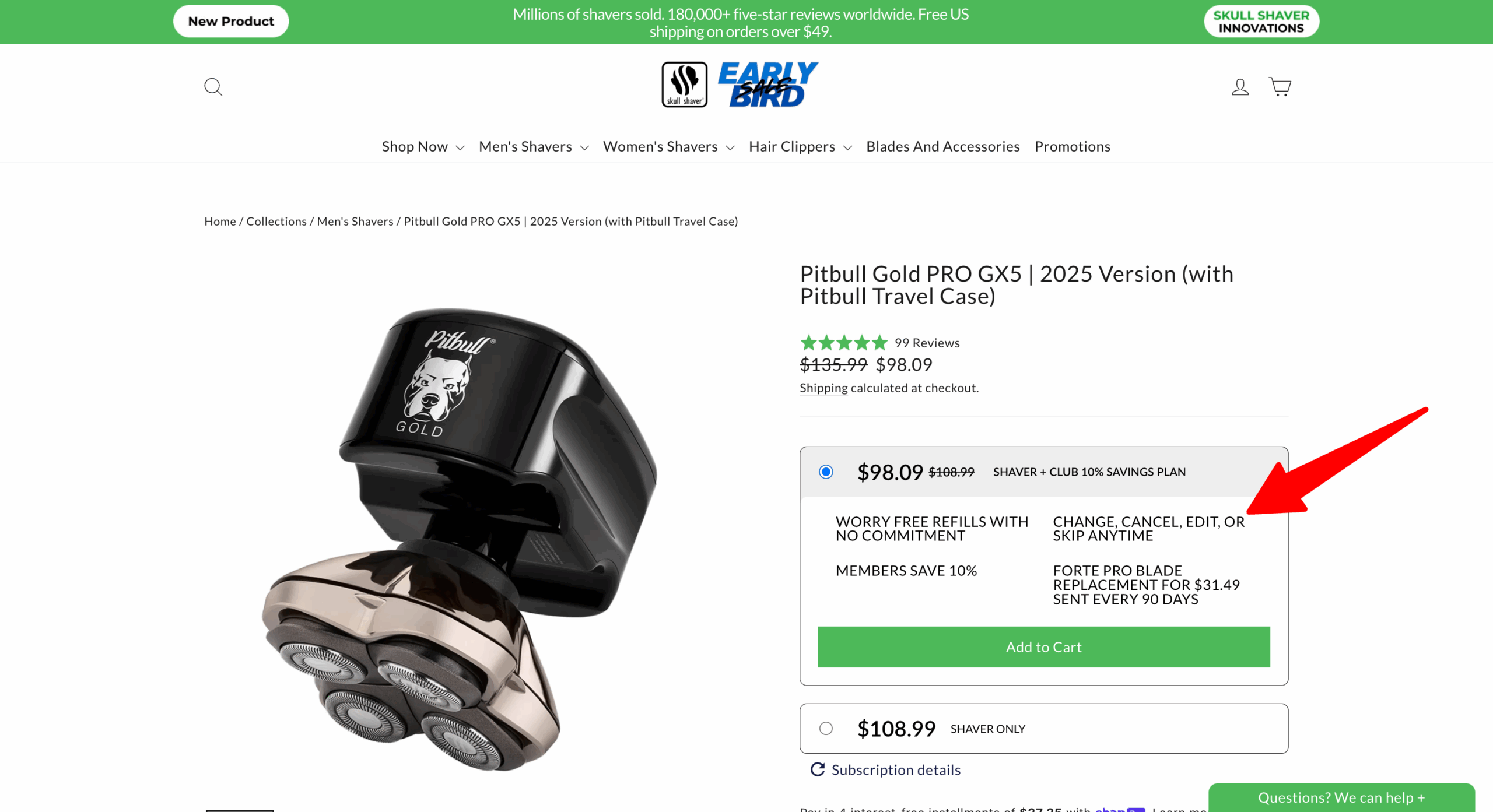Click the subscription refresh icon
Screen dimensions: 1493x812
[x=817, y=769]
